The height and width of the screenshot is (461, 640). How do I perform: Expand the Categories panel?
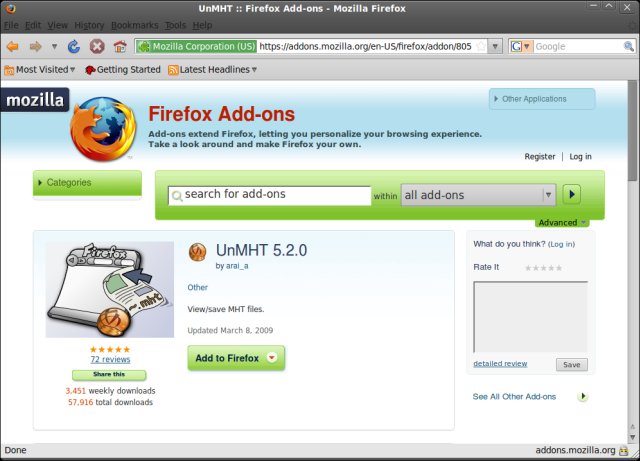pyautogui.click(x=87, y=183)
